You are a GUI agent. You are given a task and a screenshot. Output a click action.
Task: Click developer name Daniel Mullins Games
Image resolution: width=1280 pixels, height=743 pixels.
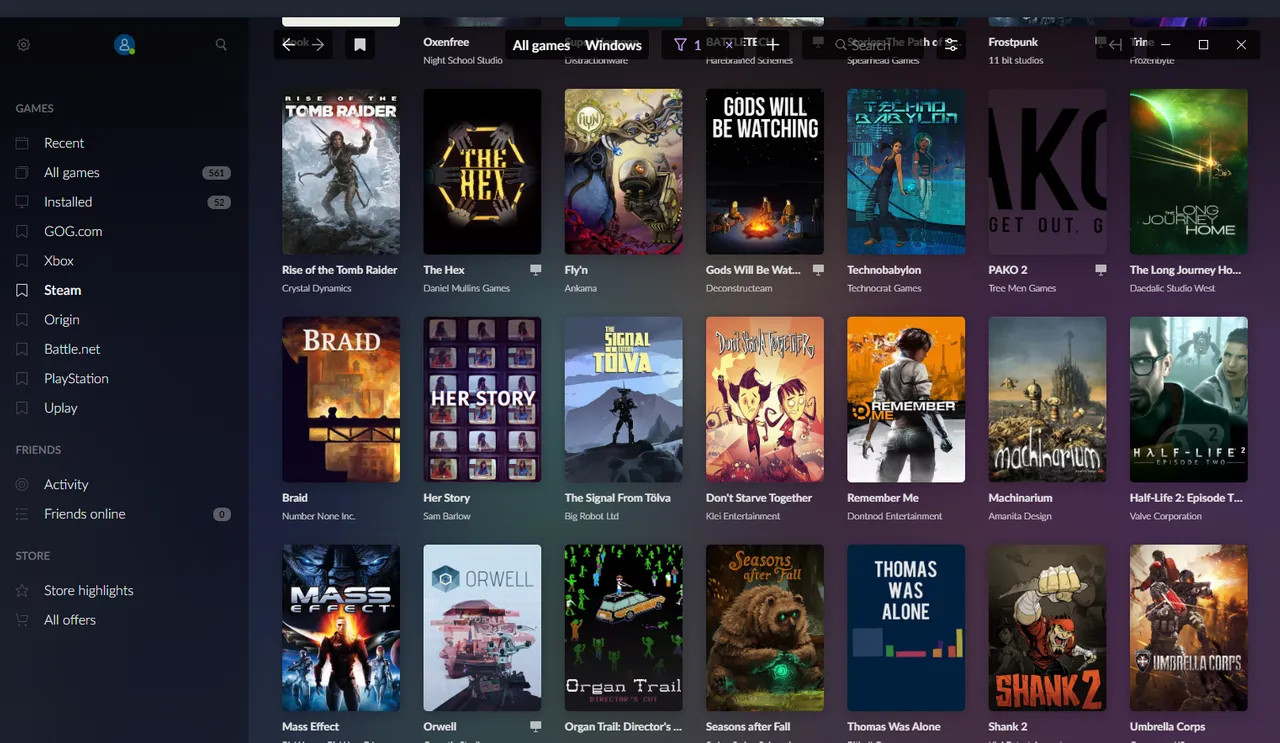[x=467, y=289]
